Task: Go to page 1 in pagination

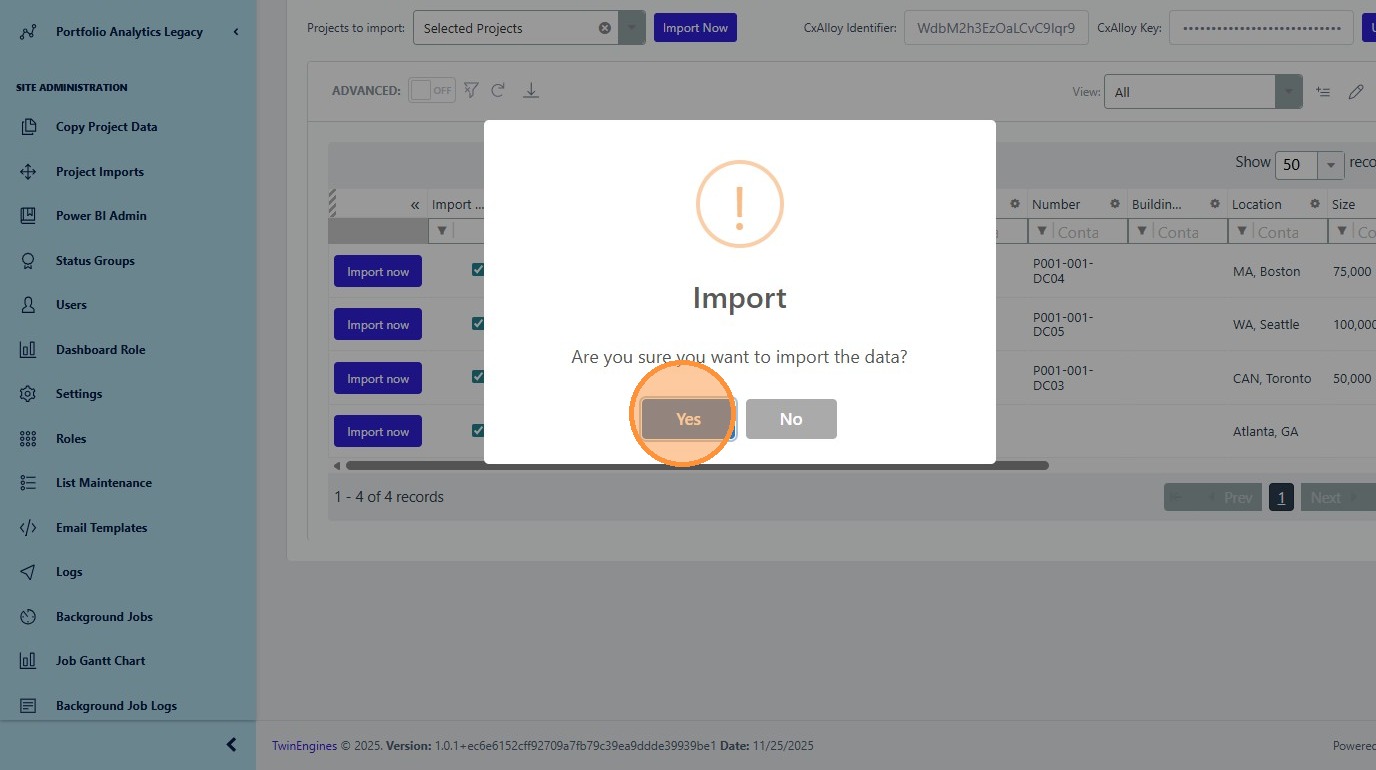Action: (x=1281, y=497)
